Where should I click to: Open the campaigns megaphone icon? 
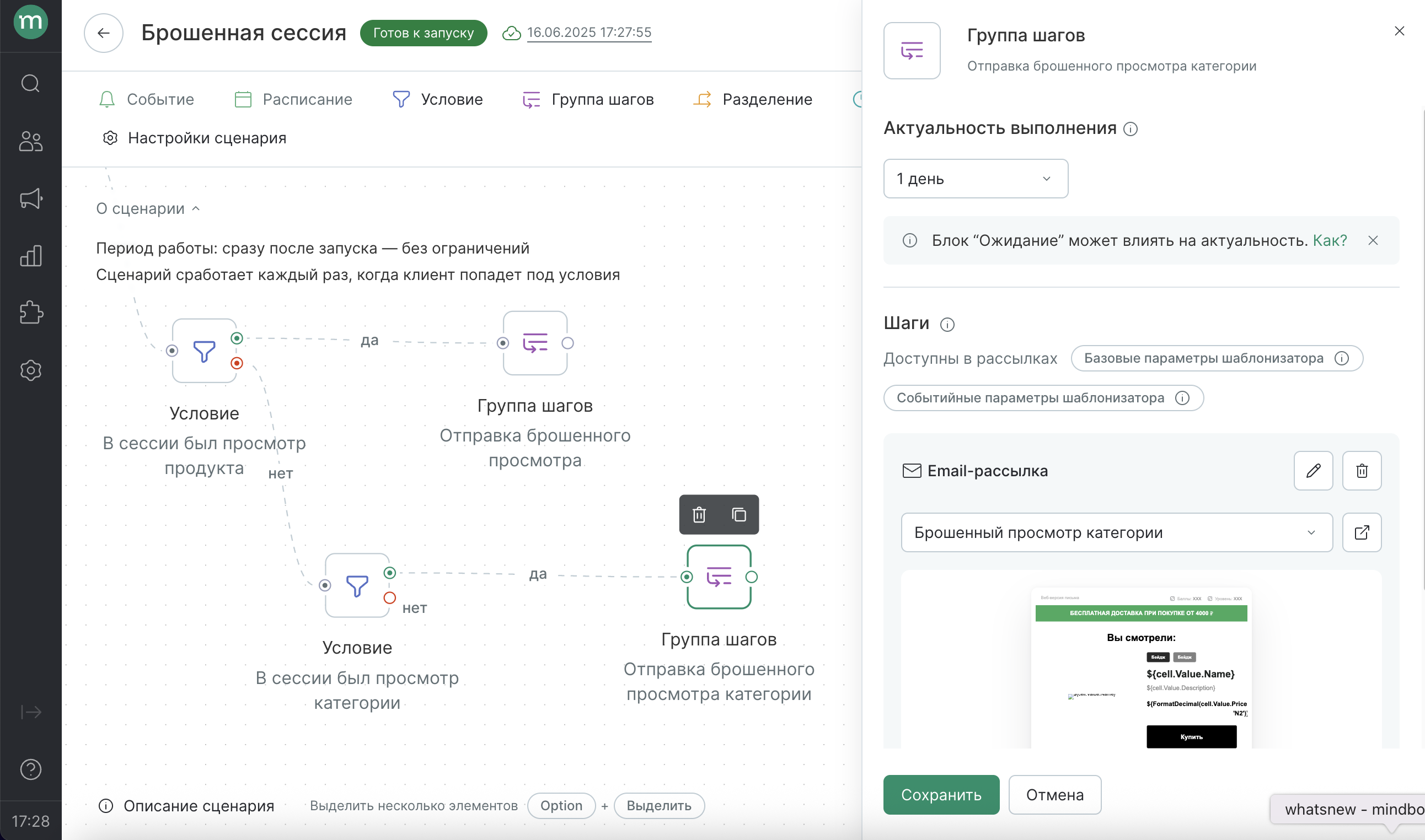point(30,198)
